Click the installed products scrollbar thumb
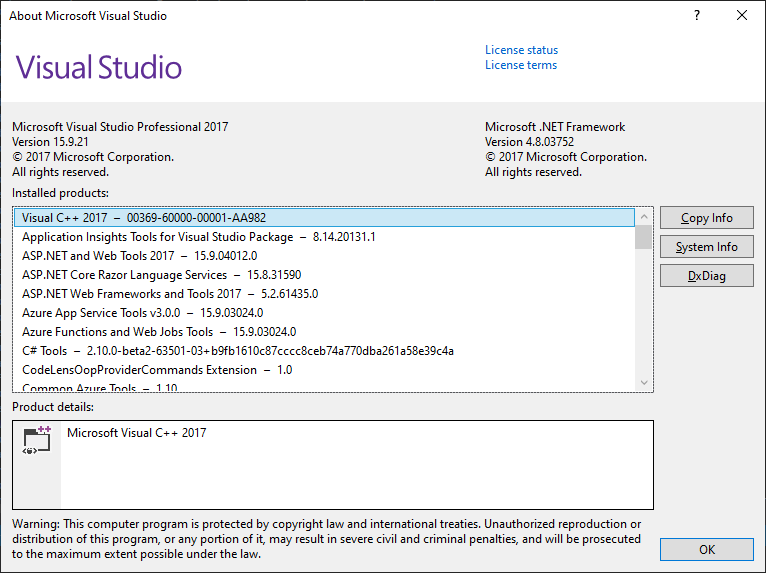This screenshot has width=766, height=573. 644,237
